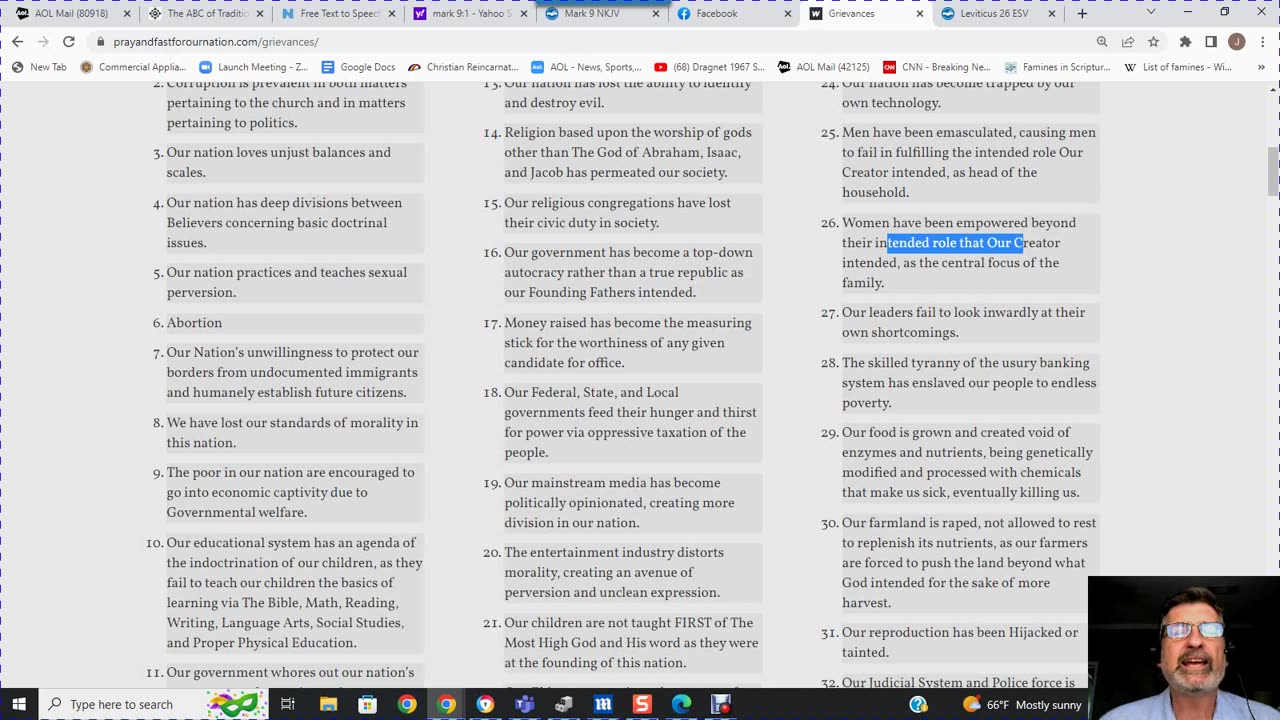This screenshot has height=720, width=1280.
Task: Open Microsoft Teams from the taskbar
Action: coord(524,704)
